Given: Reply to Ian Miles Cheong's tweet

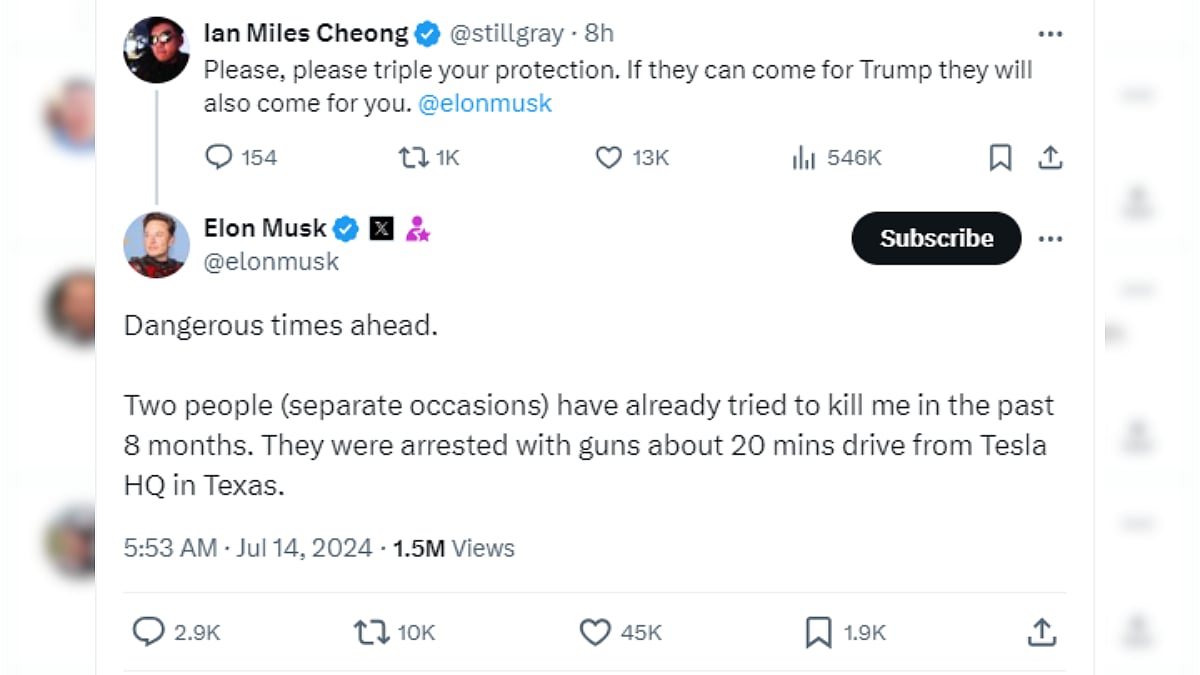Looking at the screenshot, I should pyautogui.click(x=219, y=157).
